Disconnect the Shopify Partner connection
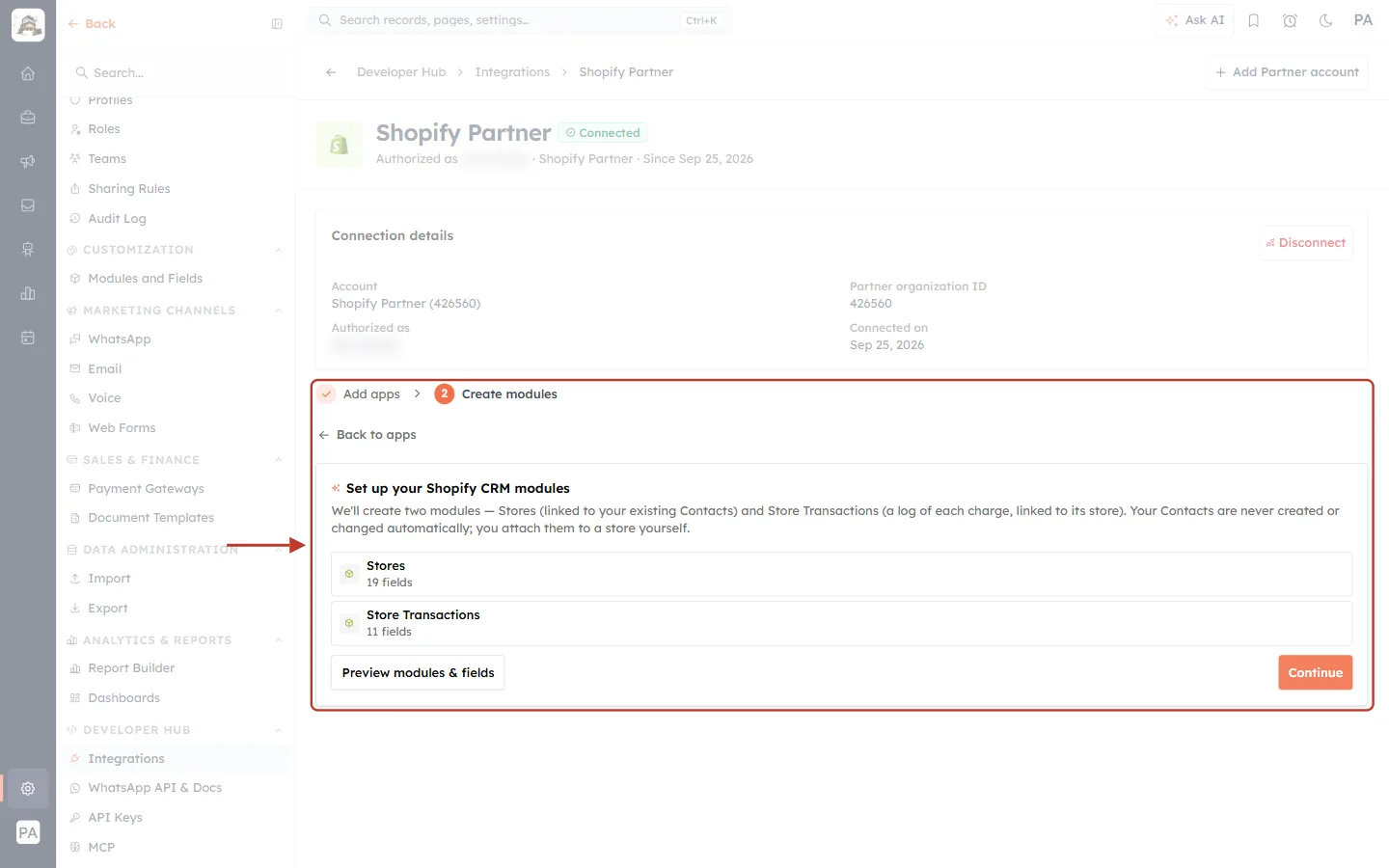1389x868 pixels. (1306, 243)
